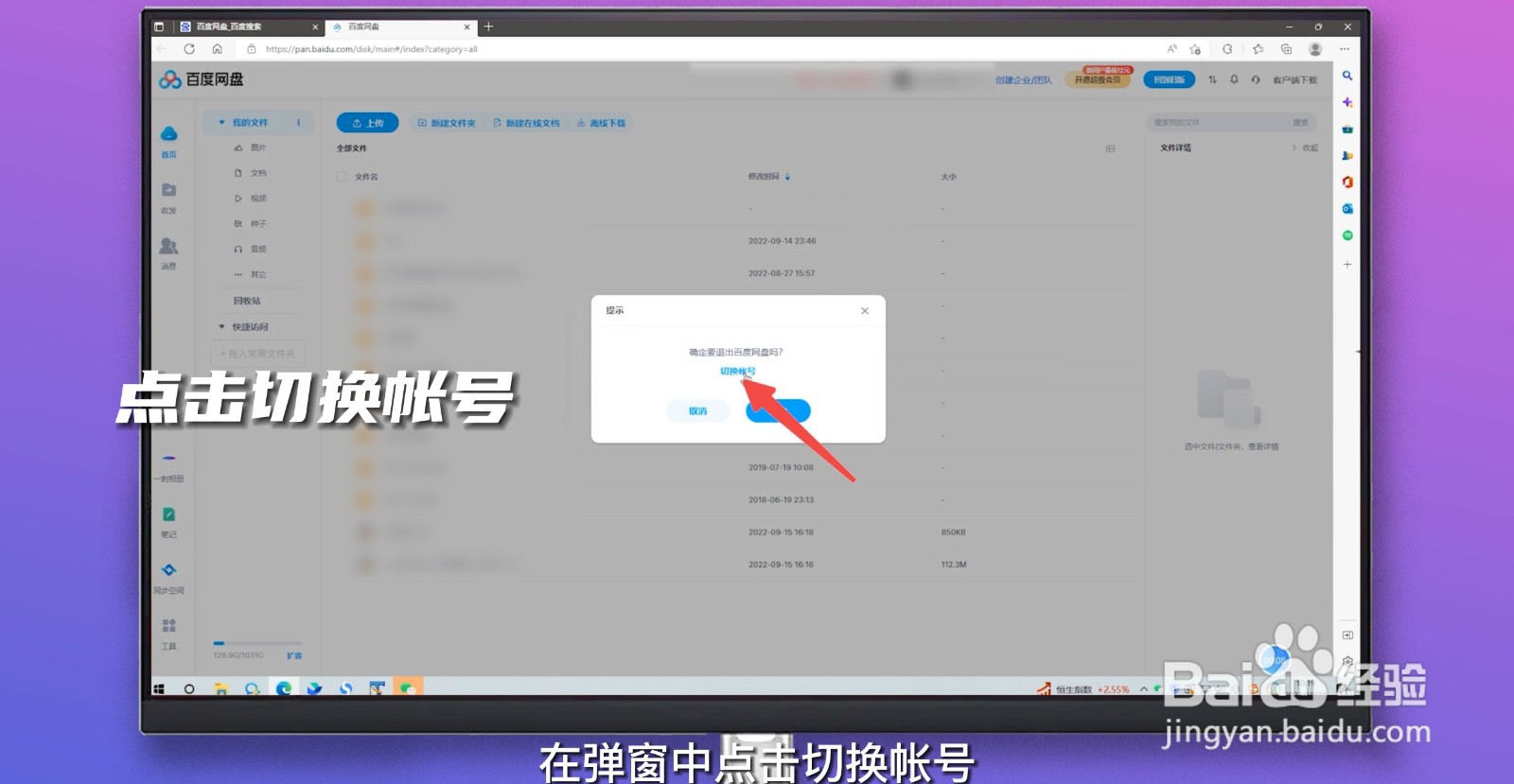Open the Edge favorites list icon
Screen dimensions: 1514x784
pos(1258,49)
